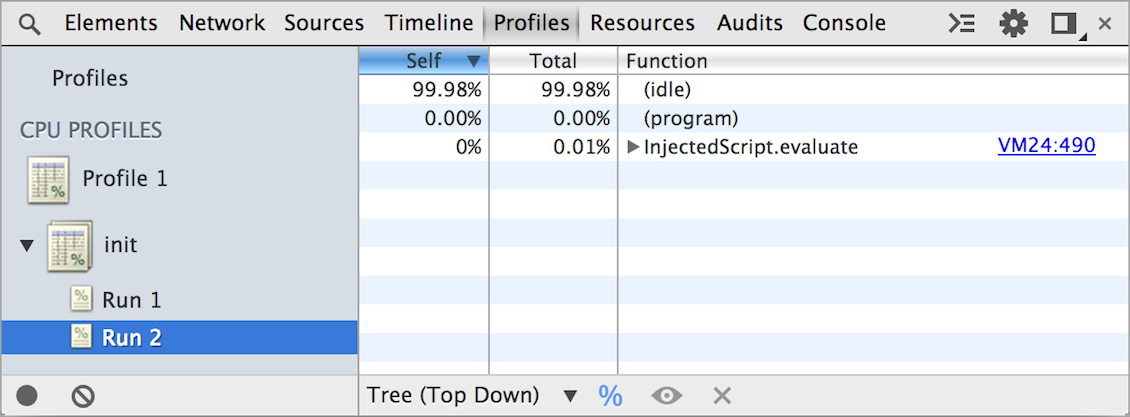Select Run 1 profile
The height and width of the screenshot is (417, 1130).
[x=131, y=299]
